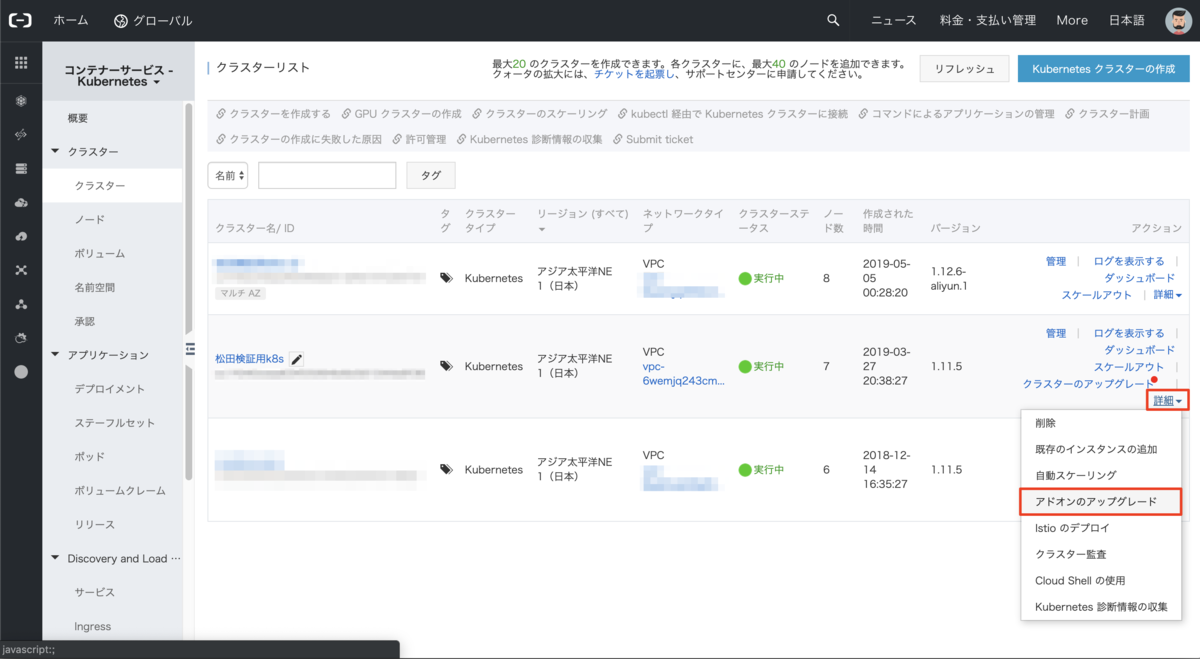Screen dimensions: 1200x659
Task: Open the global region globe icon
Action: coord(121,21)
